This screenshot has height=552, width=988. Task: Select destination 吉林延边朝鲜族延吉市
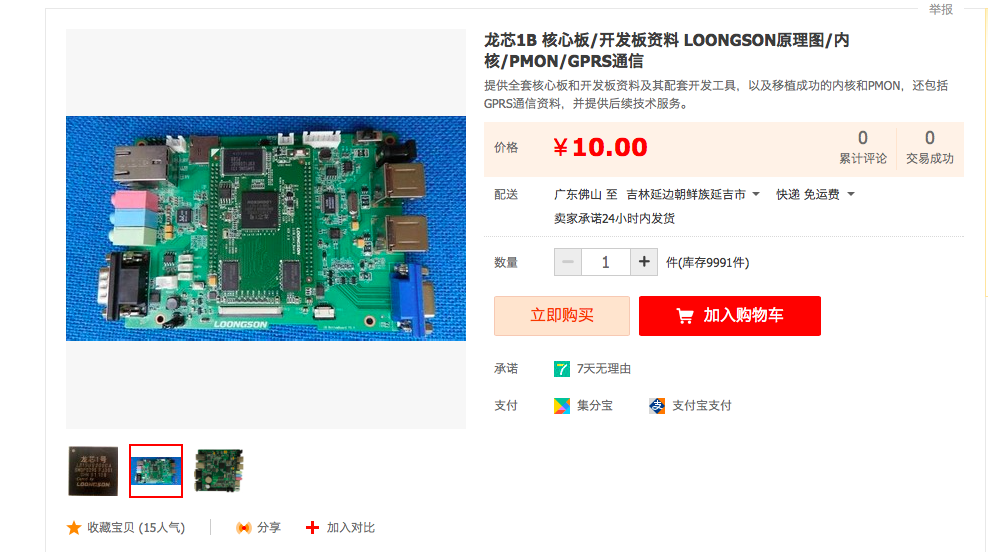686,195
